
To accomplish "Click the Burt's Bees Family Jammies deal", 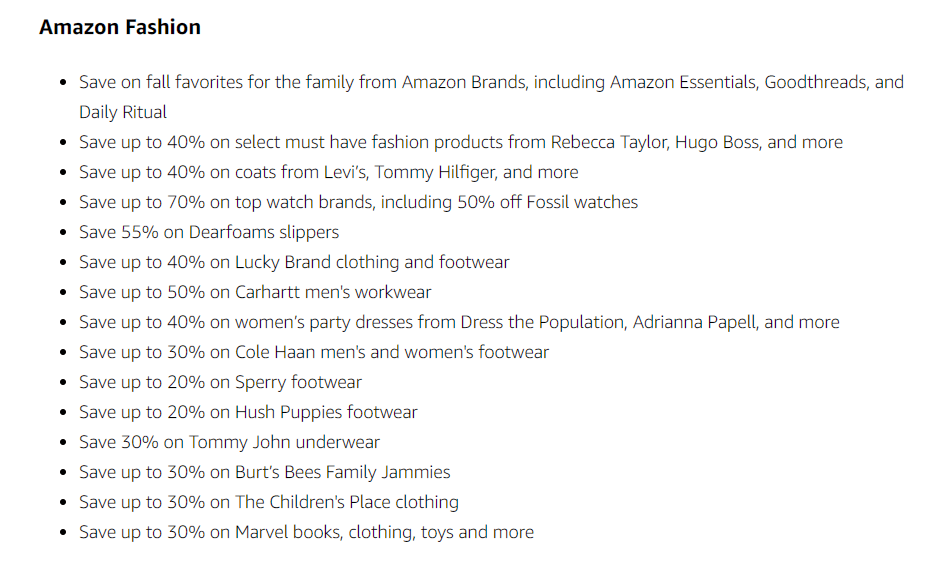I will 264,472.
